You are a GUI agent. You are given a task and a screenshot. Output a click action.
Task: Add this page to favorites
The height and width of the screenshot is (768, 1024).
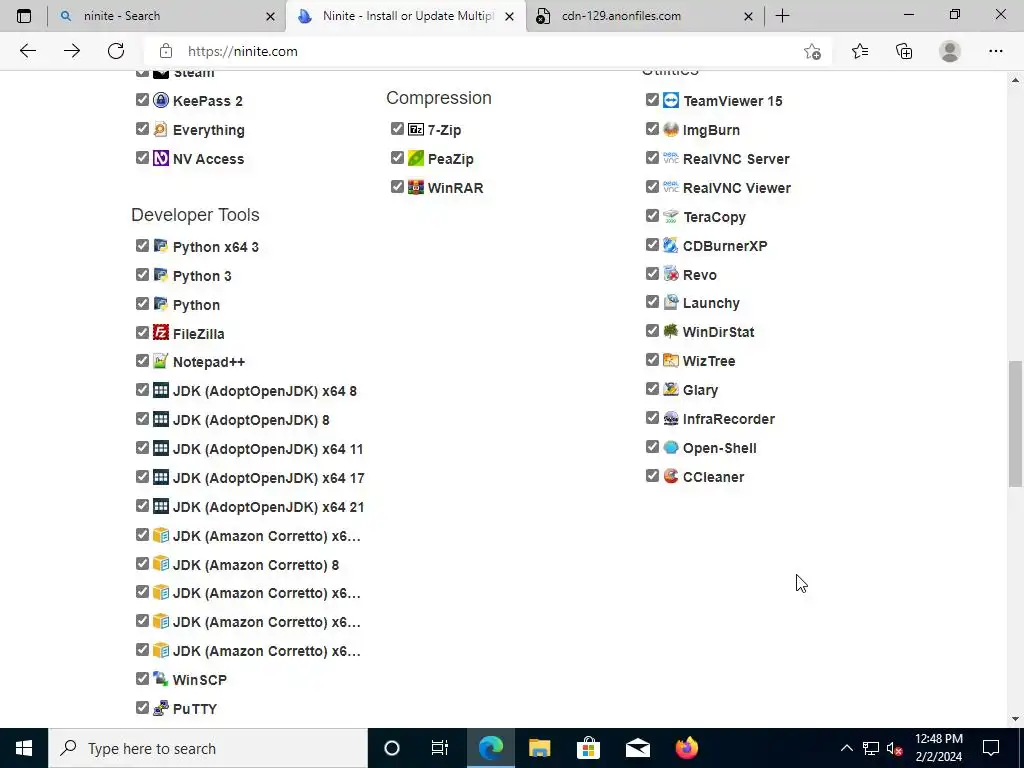[812, 52]
